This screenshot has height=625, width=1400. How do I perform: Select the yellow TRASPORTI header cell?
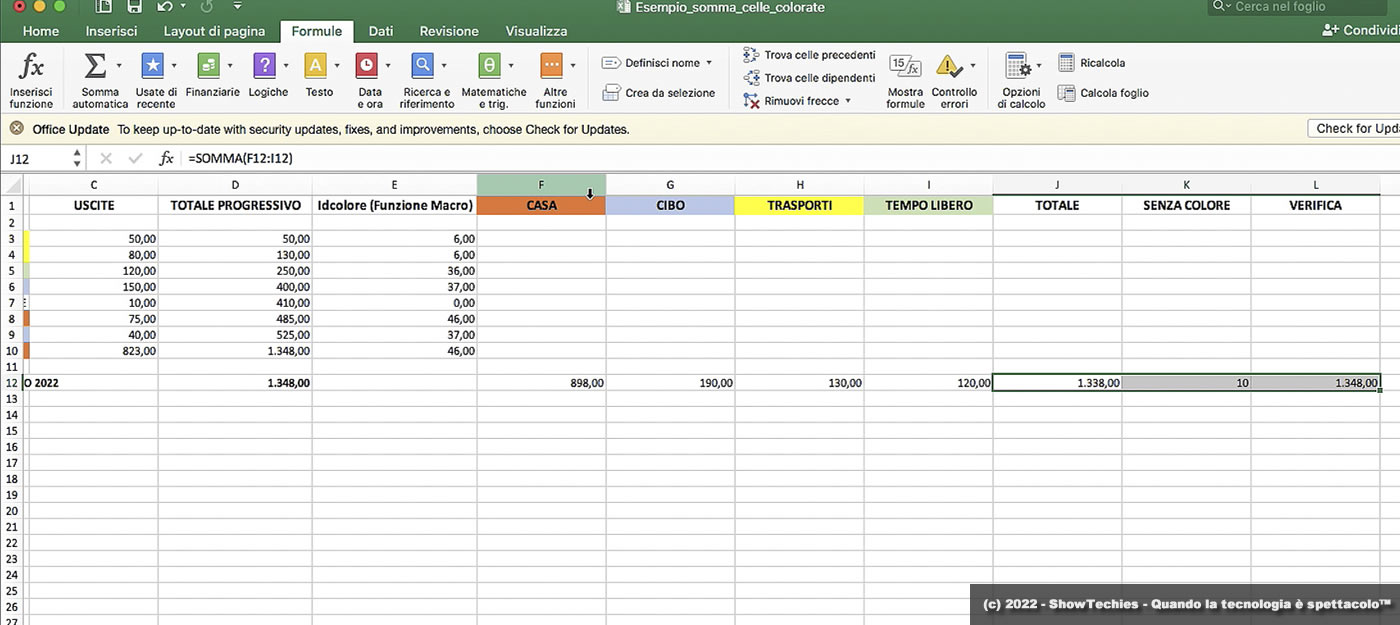click(799, 205)
